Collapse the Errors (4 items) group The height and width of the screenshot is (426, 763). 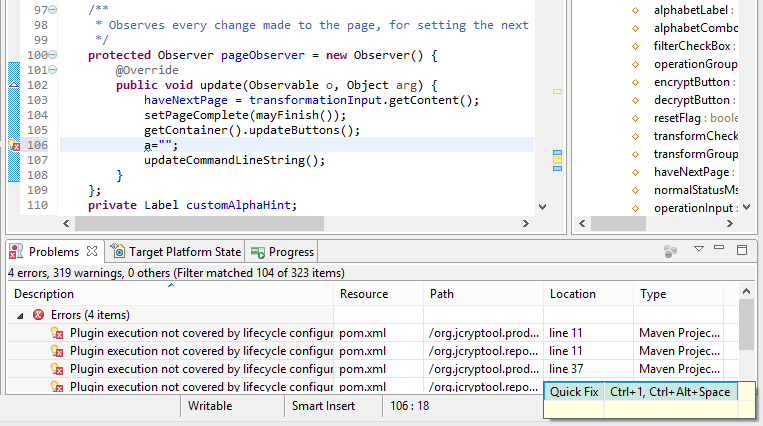(x=20, y=316)
